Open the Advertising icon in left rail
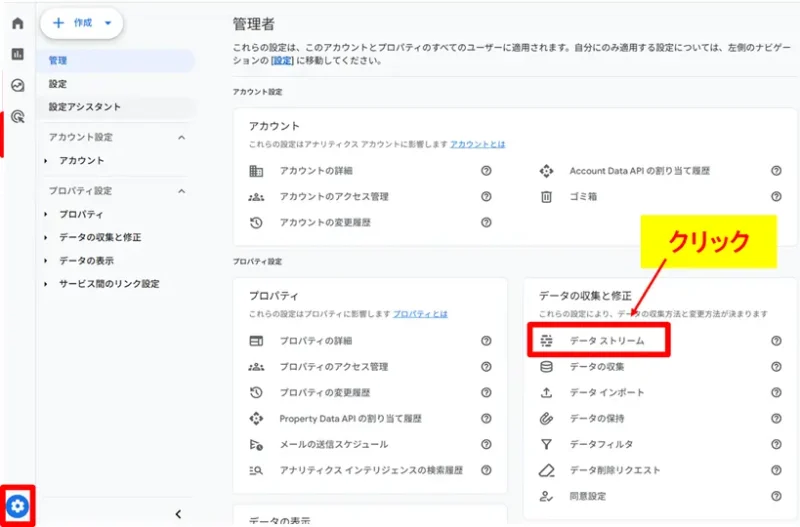 tap(18, 117)
